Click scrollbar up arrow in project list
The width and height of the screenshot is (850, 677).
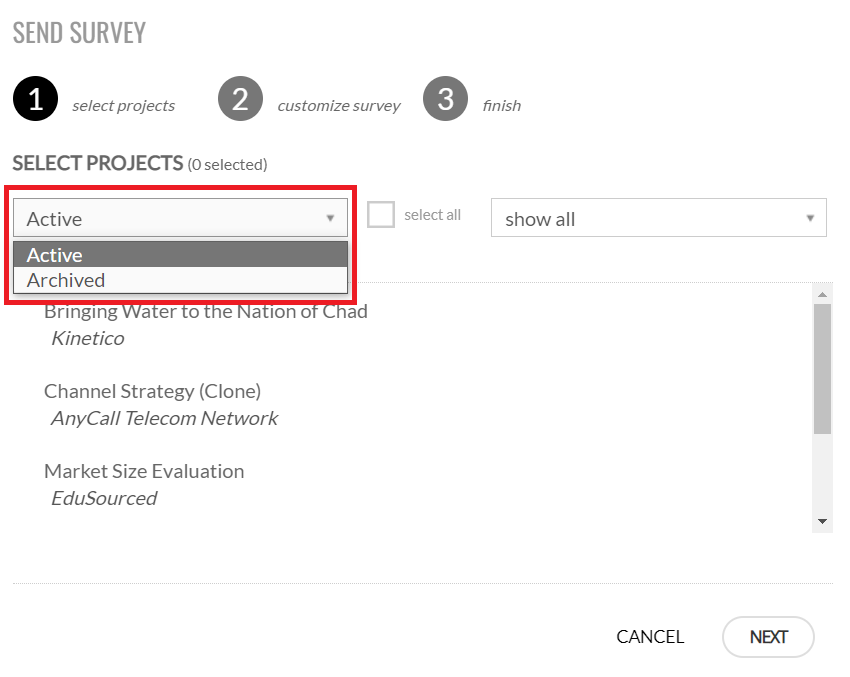click(x=822, y=294)
